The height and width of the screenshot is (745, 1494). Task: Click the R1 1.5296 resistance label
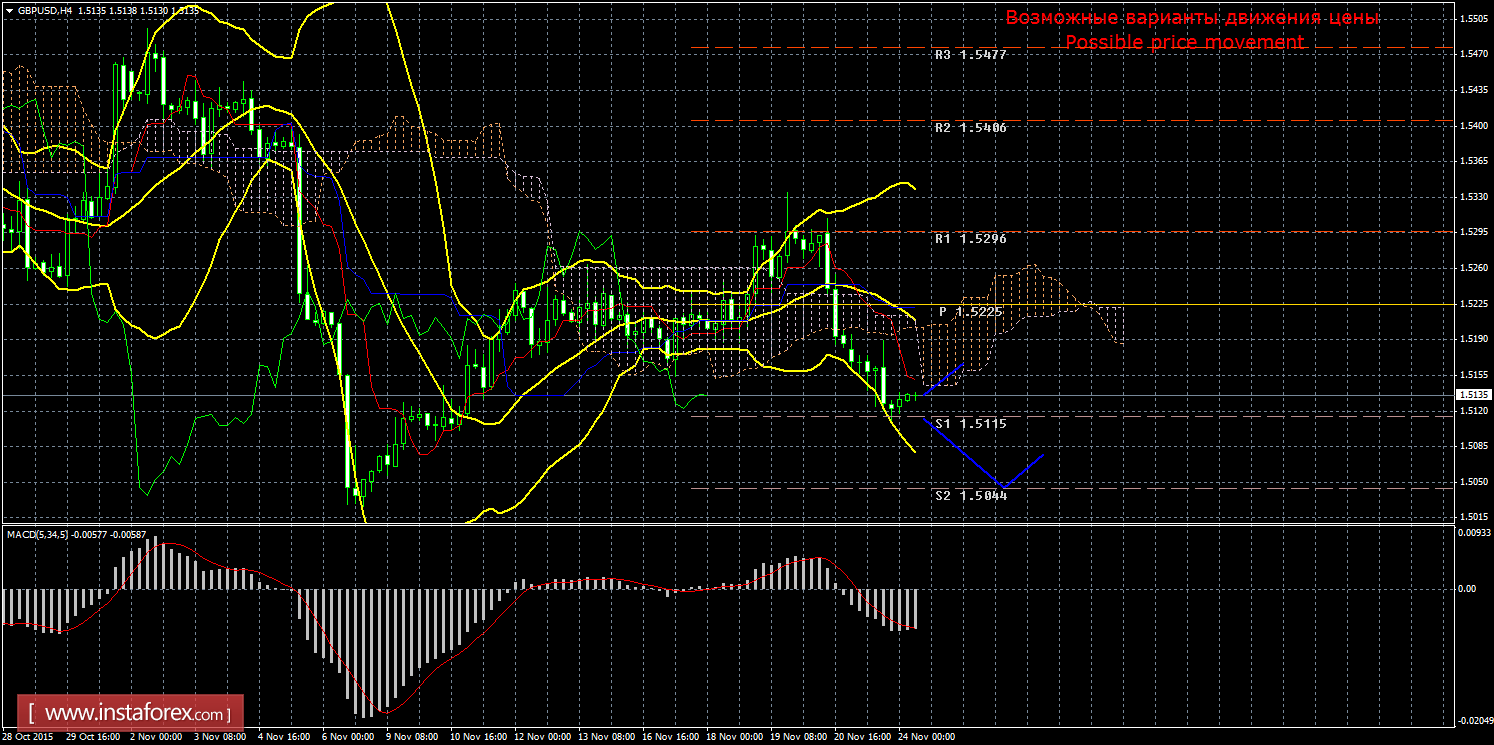coord(970,239)
